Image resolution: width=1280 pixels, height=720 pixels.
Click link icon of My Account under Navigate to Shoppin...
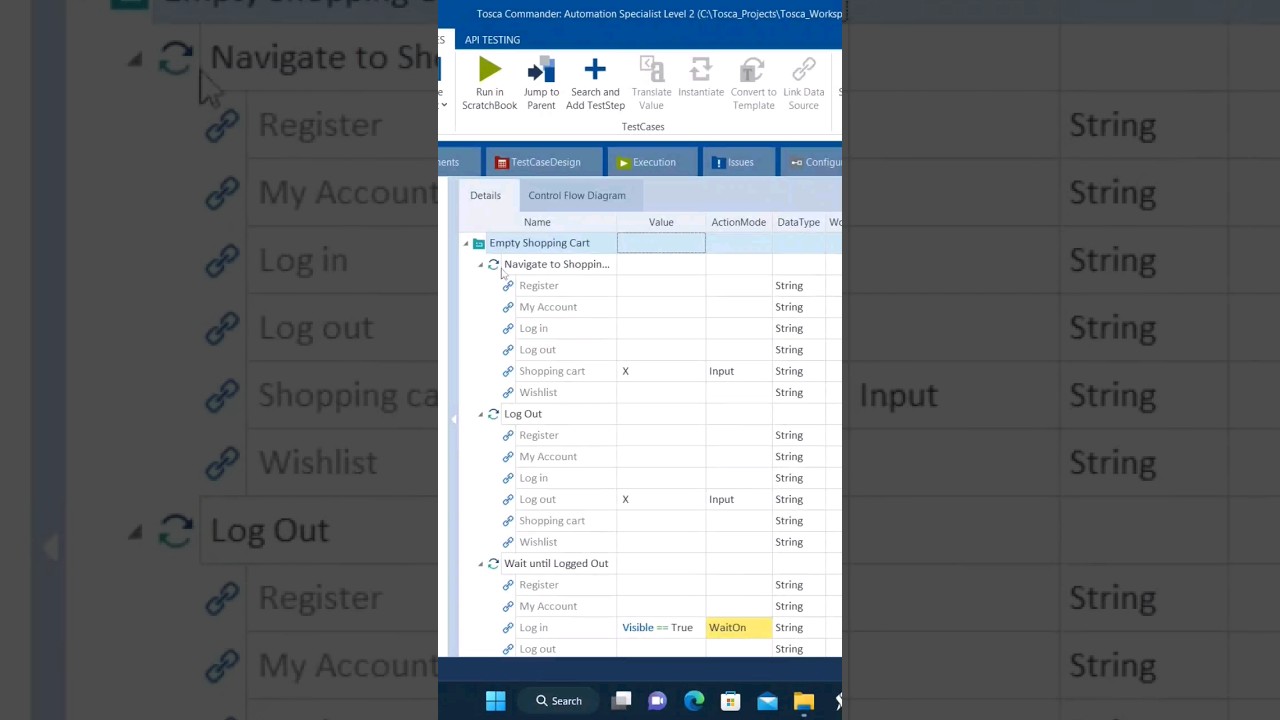click(508, 307)
